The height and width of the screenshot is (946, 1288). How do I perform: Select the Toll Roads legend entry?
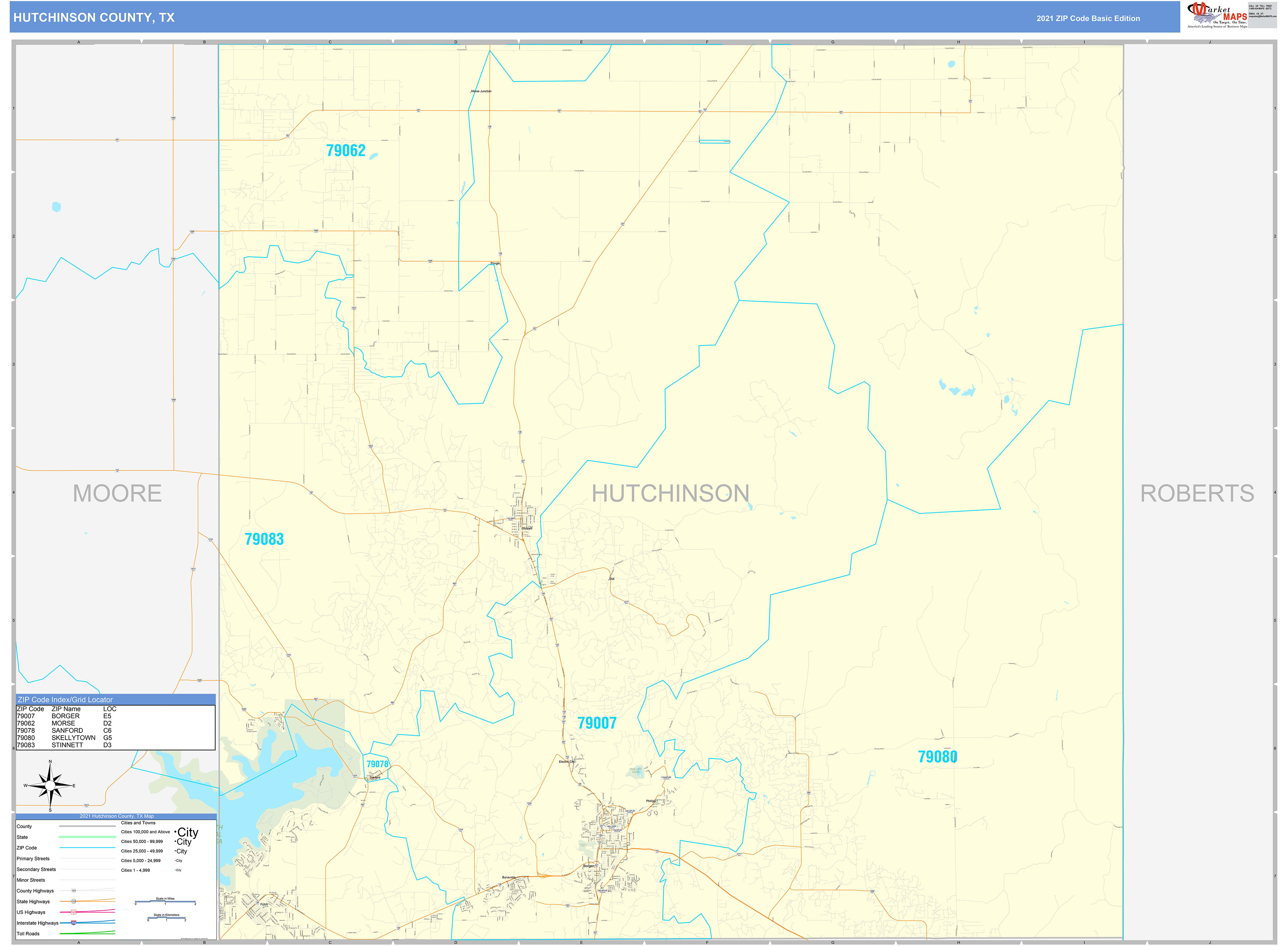pos(29,933)
